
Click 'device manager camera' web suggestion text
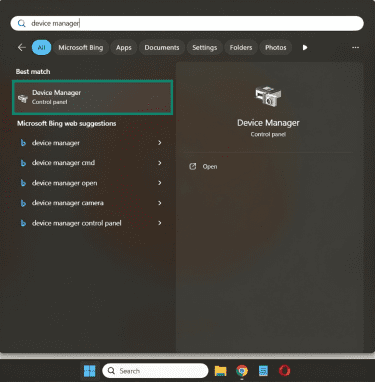pyautogui.click(x=68, y=203)
